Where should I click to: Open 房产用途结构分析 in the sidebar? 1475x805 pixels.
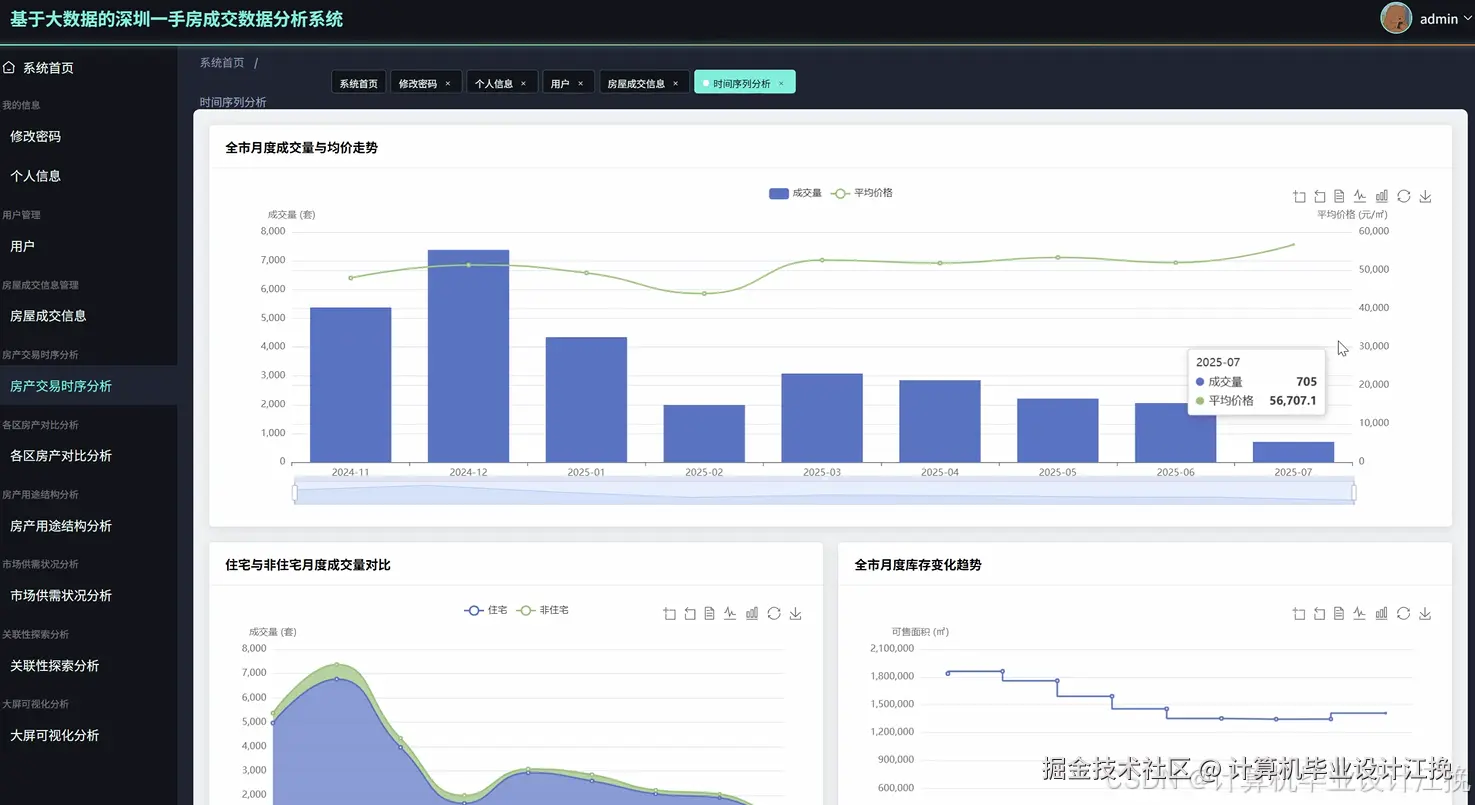pos(89,526)
